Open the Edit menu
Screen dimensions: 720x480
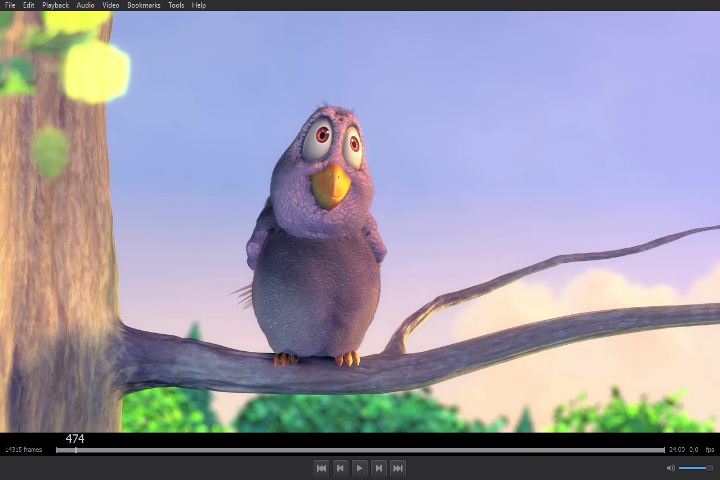(29, 5)
